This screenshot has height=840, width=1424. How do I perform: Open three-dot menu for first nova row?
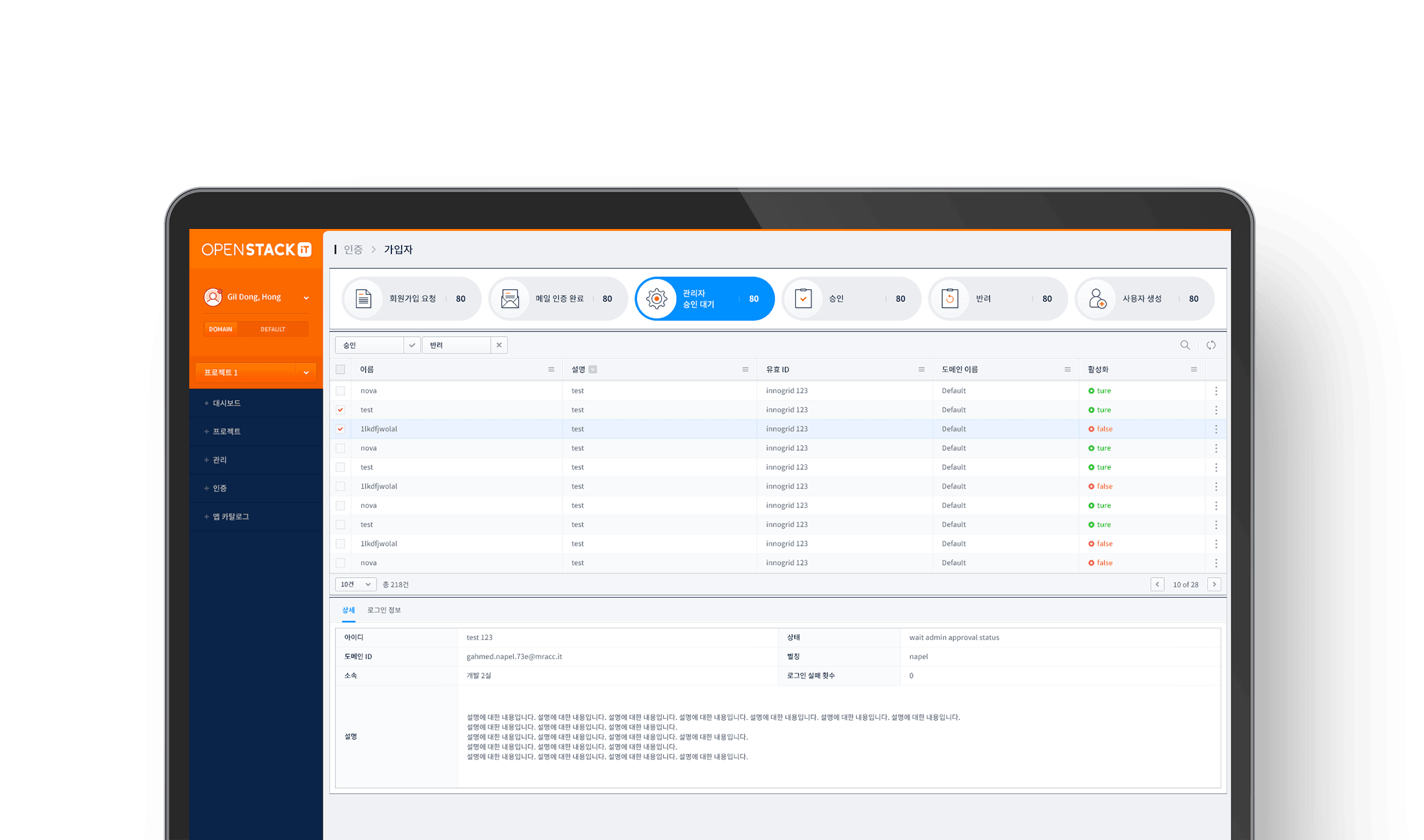tap(1216, 391)
